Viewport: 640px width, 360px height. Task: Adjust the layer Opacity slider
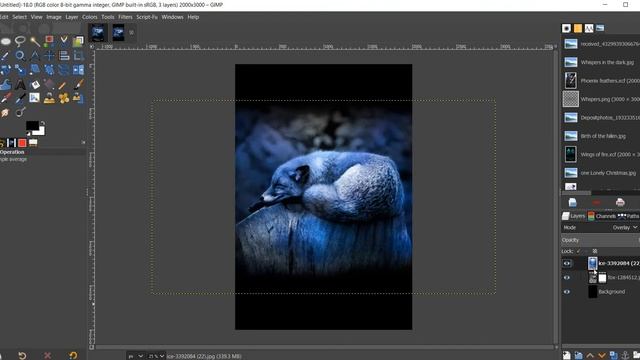tap(600, 240)
